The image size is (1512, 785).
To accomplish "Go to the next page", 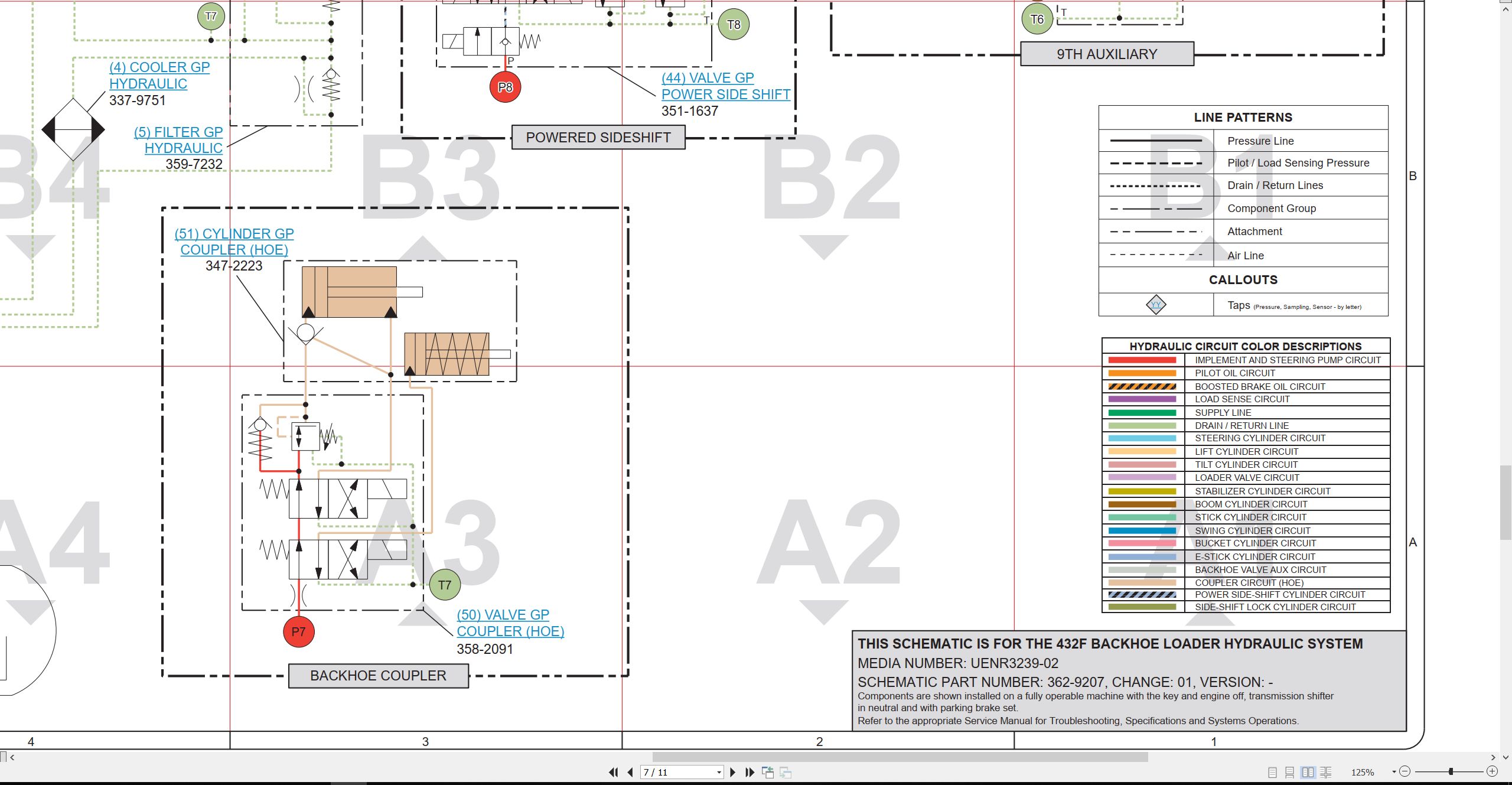I will (x=733, y=772).
